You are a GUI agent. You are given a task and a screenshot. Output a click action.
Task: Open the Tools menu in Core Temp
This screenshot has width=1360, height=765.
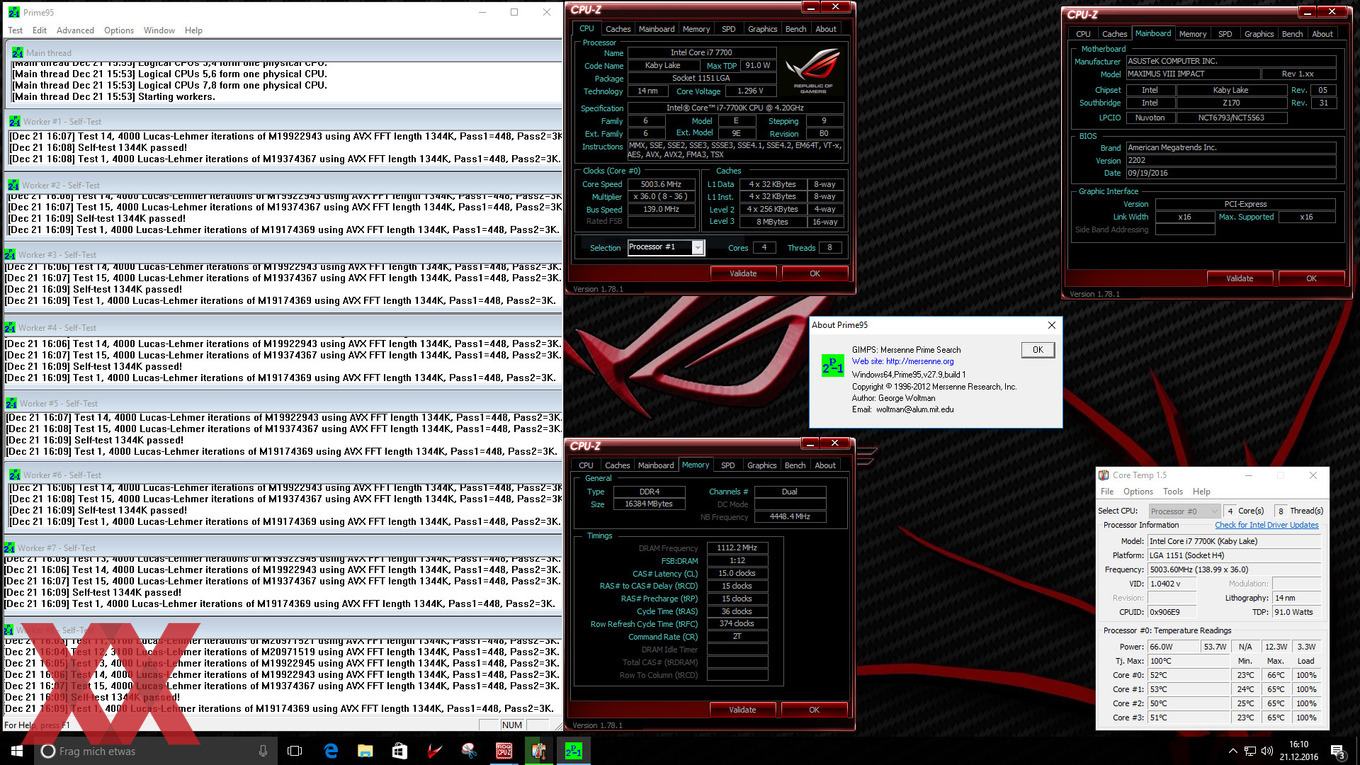point(1173,491)
